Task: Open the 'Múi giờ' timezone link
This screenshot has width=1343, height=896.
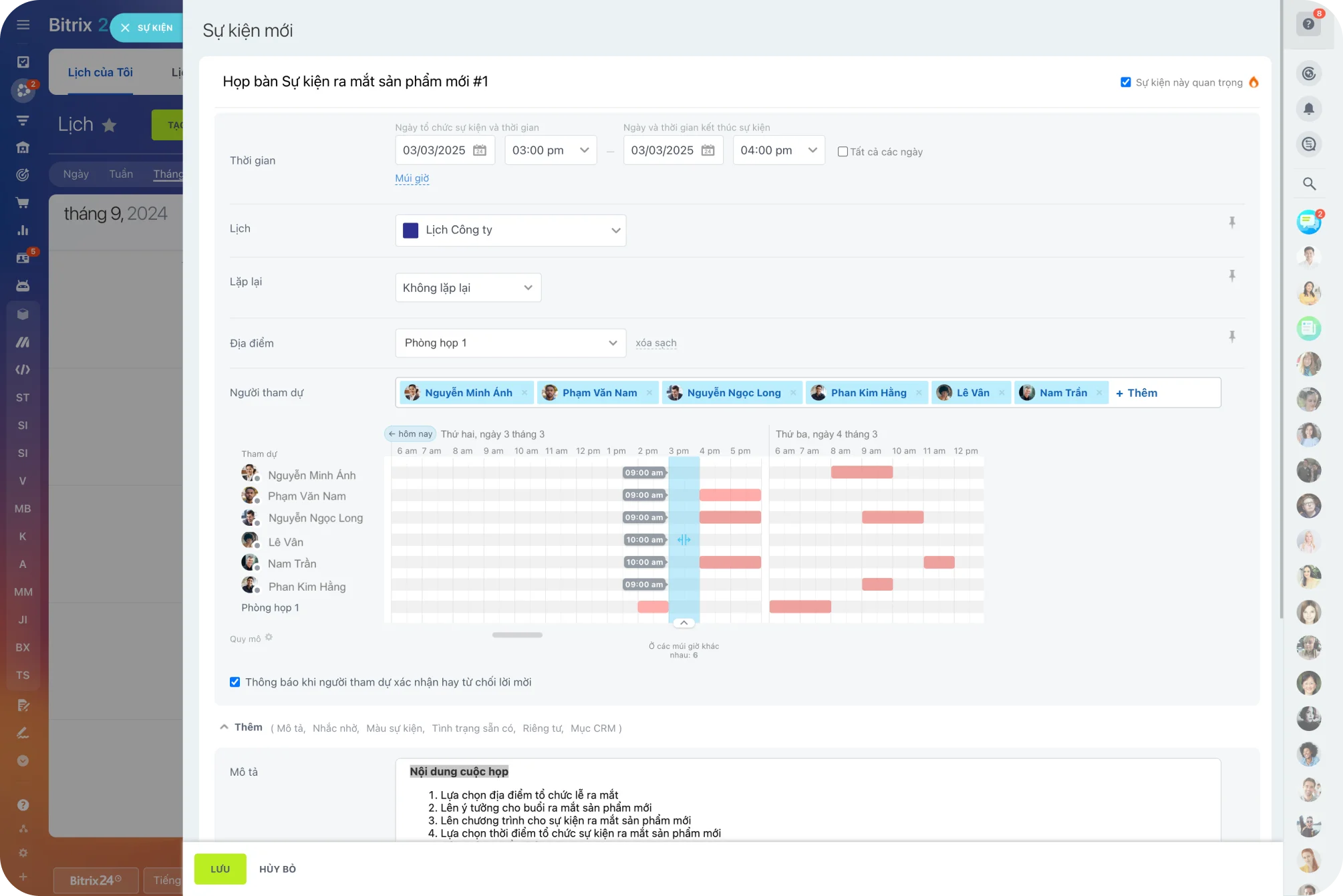Action: (x=412, y=178)
